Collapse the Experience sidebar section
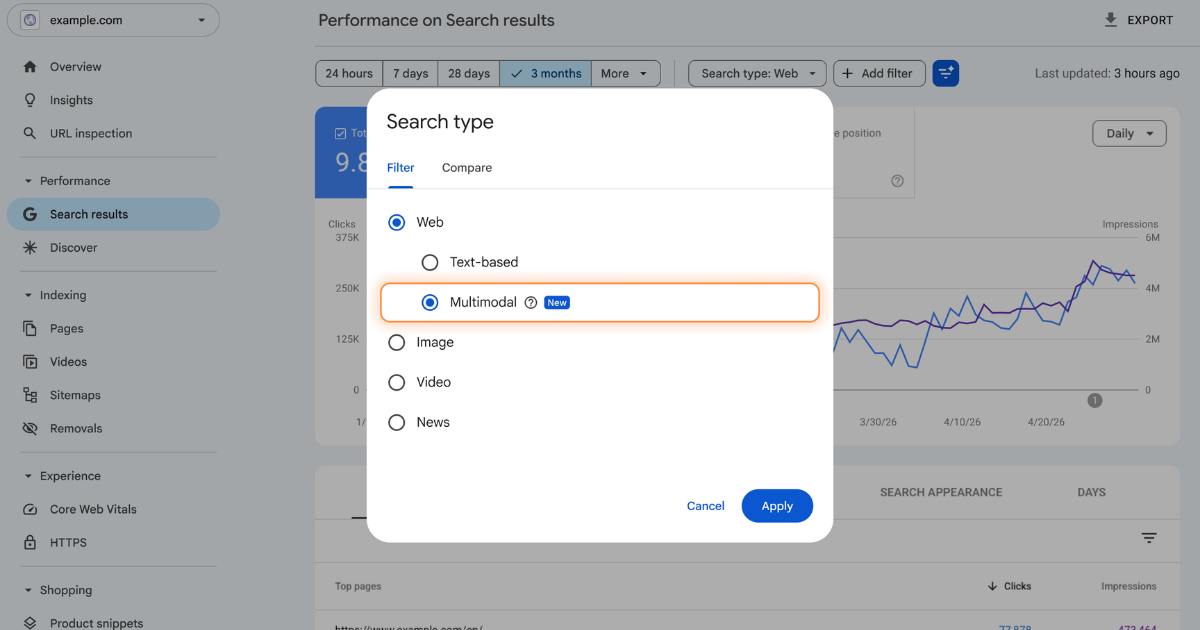Screen dimensions: 1200x630 click(x=28, y=476)
